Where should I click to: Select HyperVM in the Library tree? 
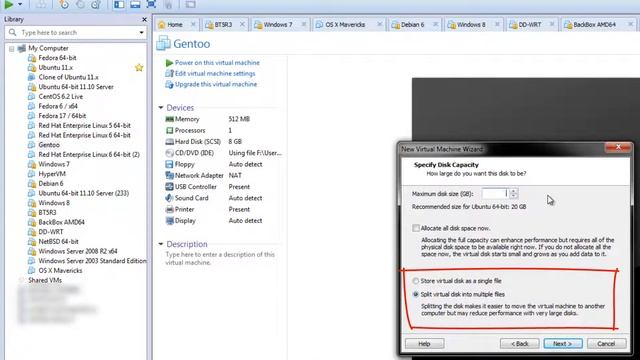point(52,174)
